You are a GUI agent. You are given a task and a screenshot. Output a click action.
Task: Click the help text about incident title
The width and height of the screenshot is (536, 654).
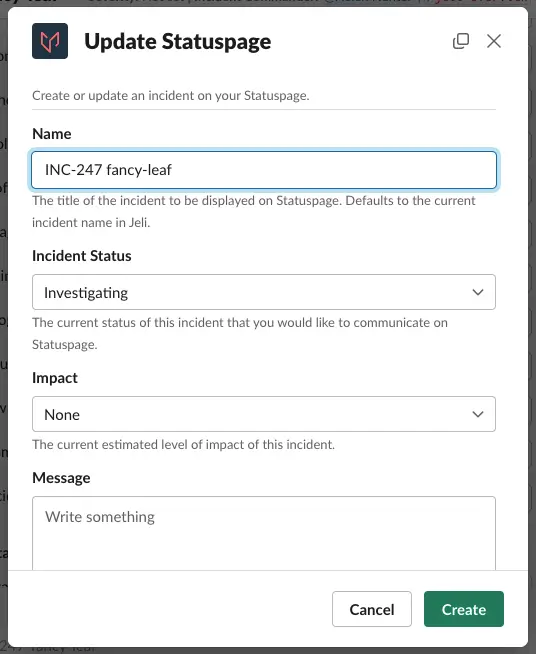pos(254,211)
